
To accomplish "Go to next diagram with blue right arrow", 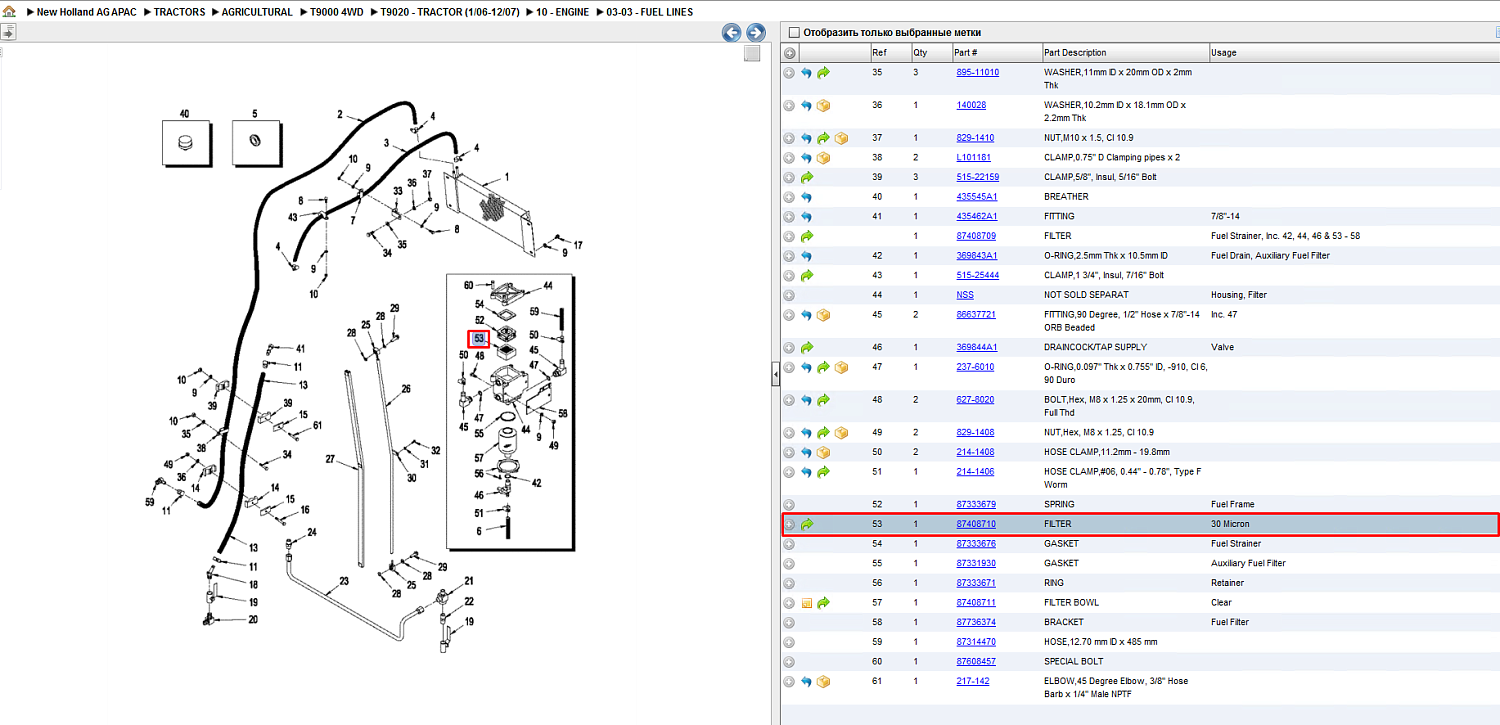I will pos(756,33).
